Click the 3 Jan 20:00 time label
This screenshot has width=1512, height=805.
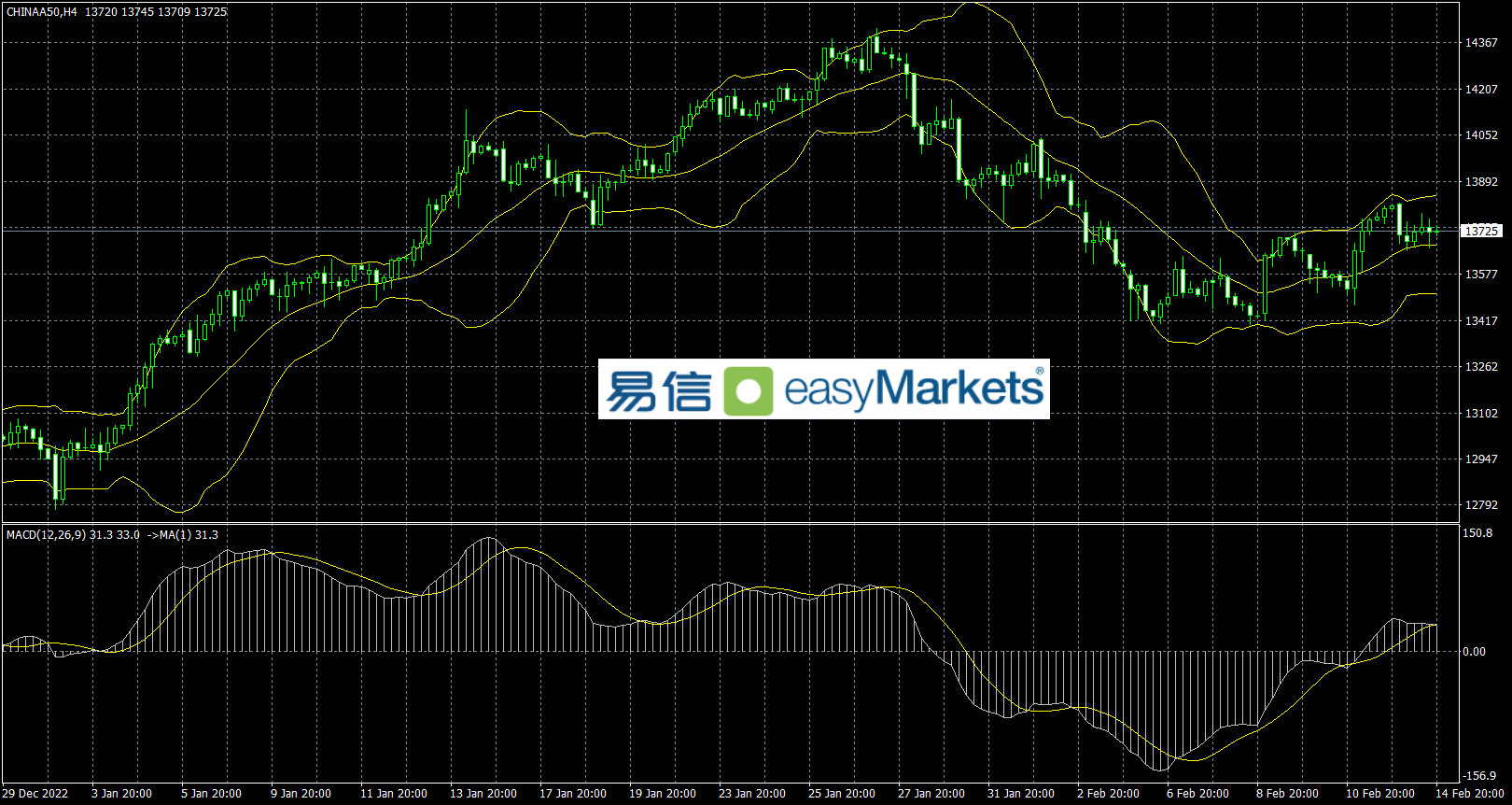coord(121,794)
